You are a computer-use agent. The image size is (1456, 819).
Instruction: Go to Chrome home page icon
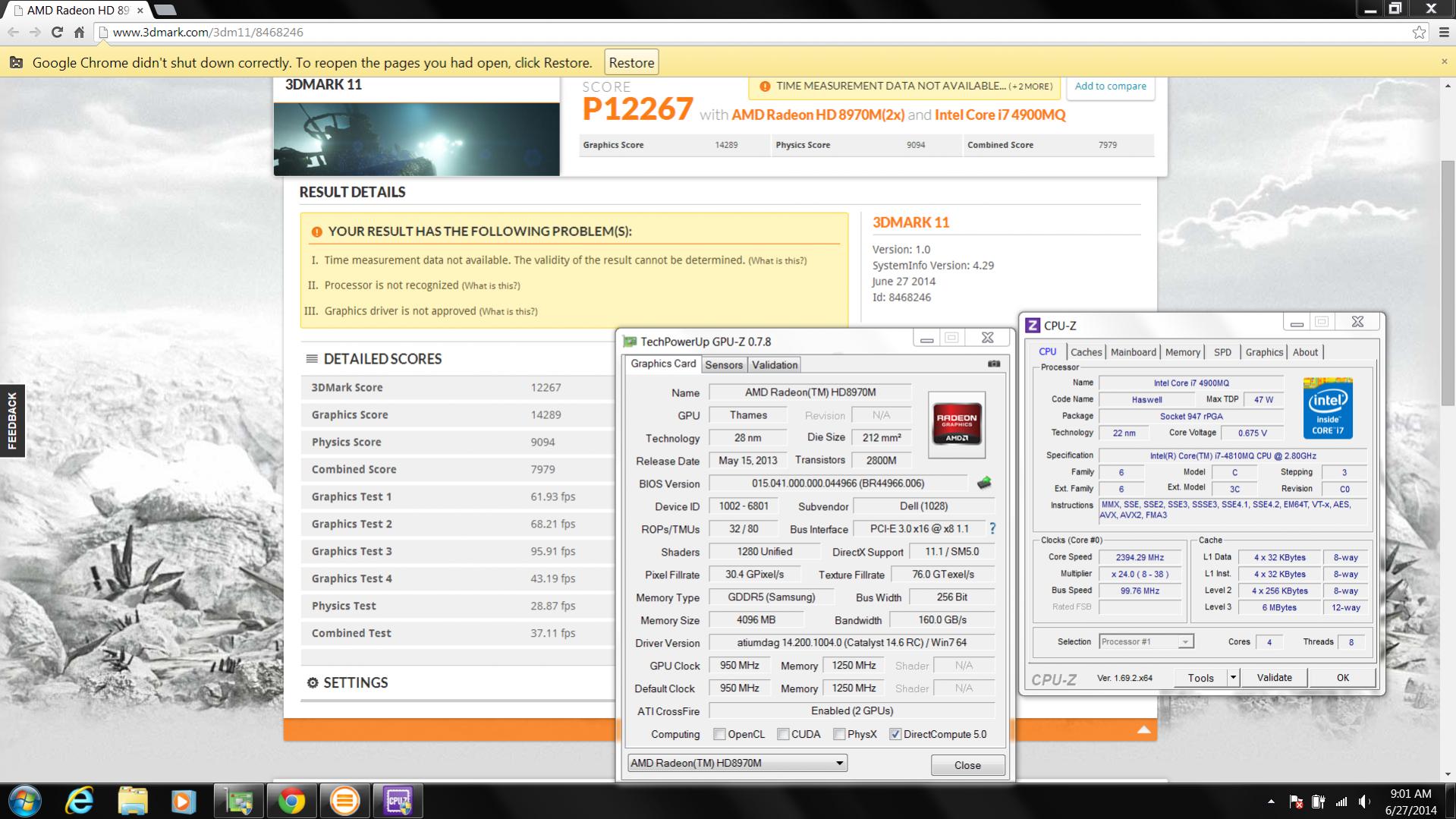(x=79, y=32)
